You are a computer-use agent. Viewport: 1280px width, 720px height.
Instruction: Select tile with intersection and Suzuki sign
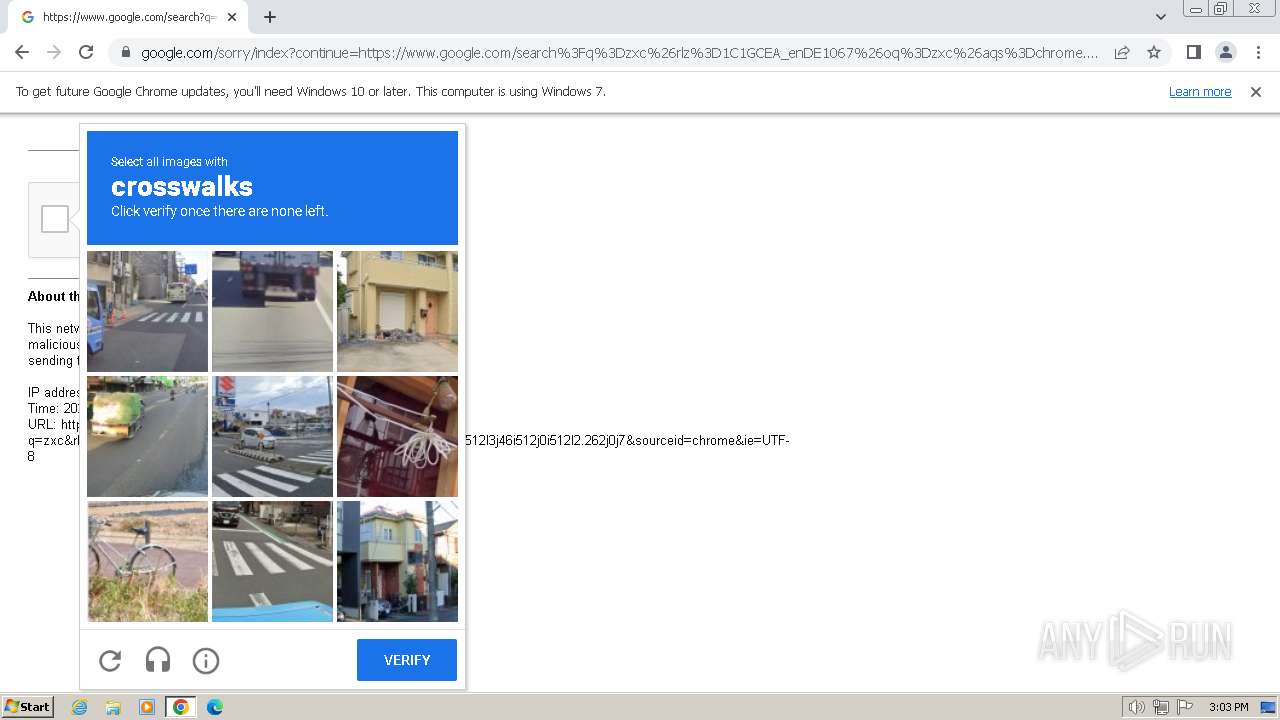(272, 436)
